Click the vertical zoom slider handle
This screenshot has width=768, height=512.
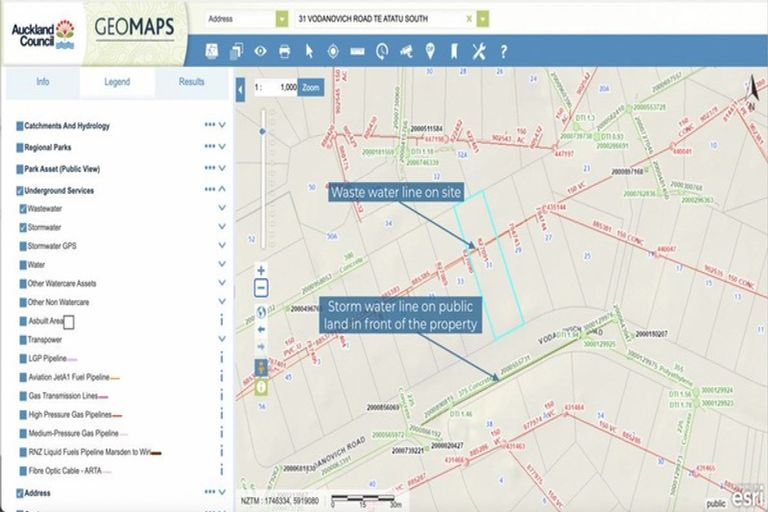pos(263,130)
